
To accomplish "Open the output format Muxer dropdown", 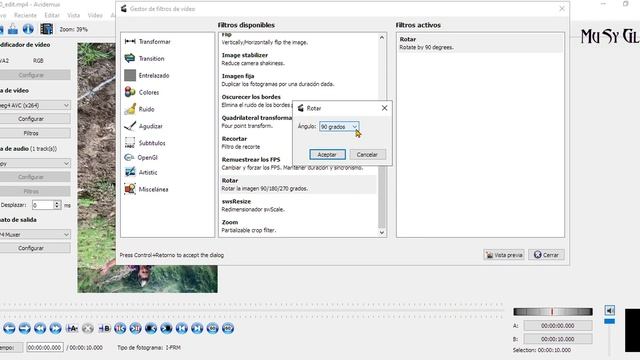I will tap(35, 234).
